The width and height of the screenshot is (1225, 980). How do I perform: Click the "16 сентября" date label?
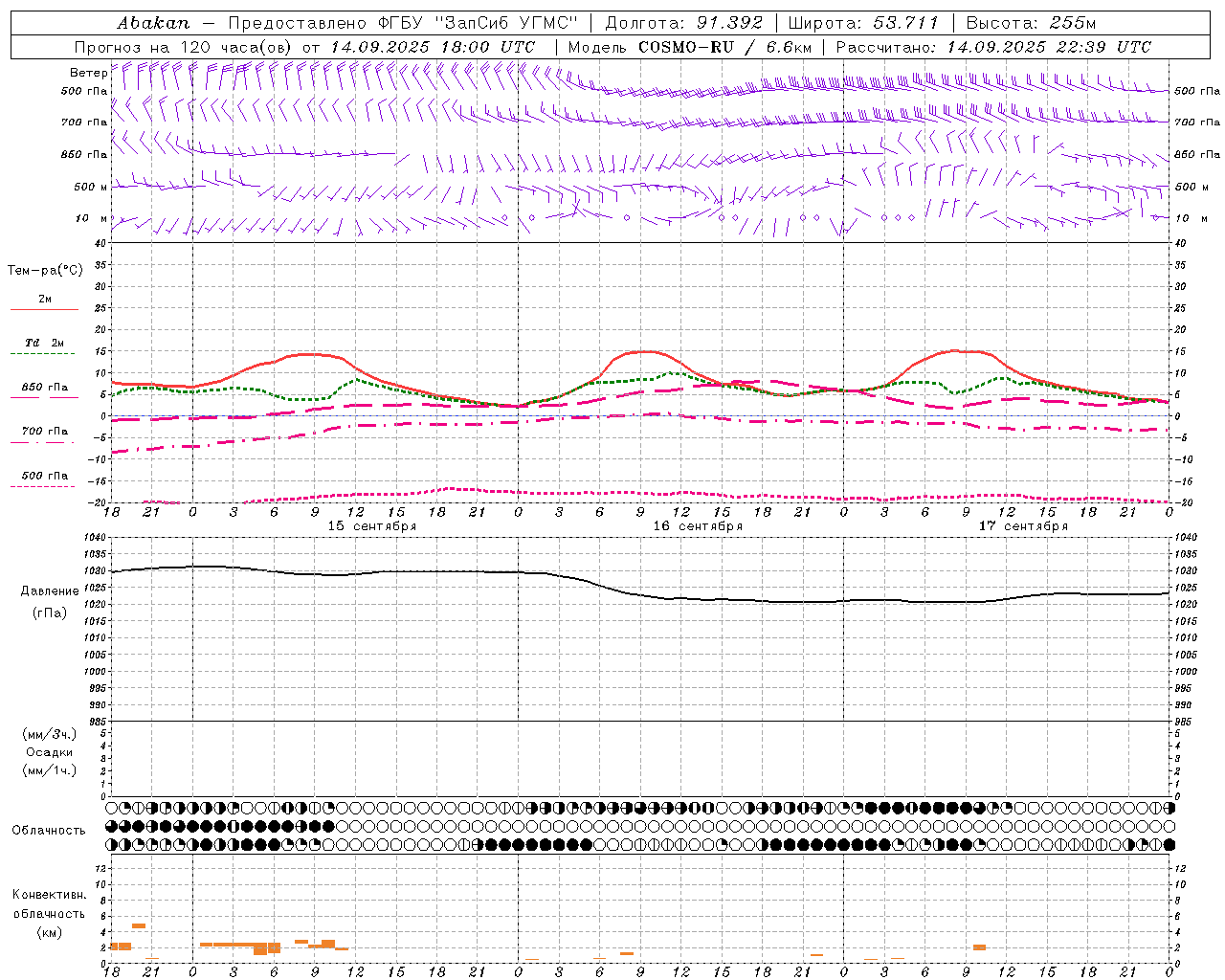[698, 526]
